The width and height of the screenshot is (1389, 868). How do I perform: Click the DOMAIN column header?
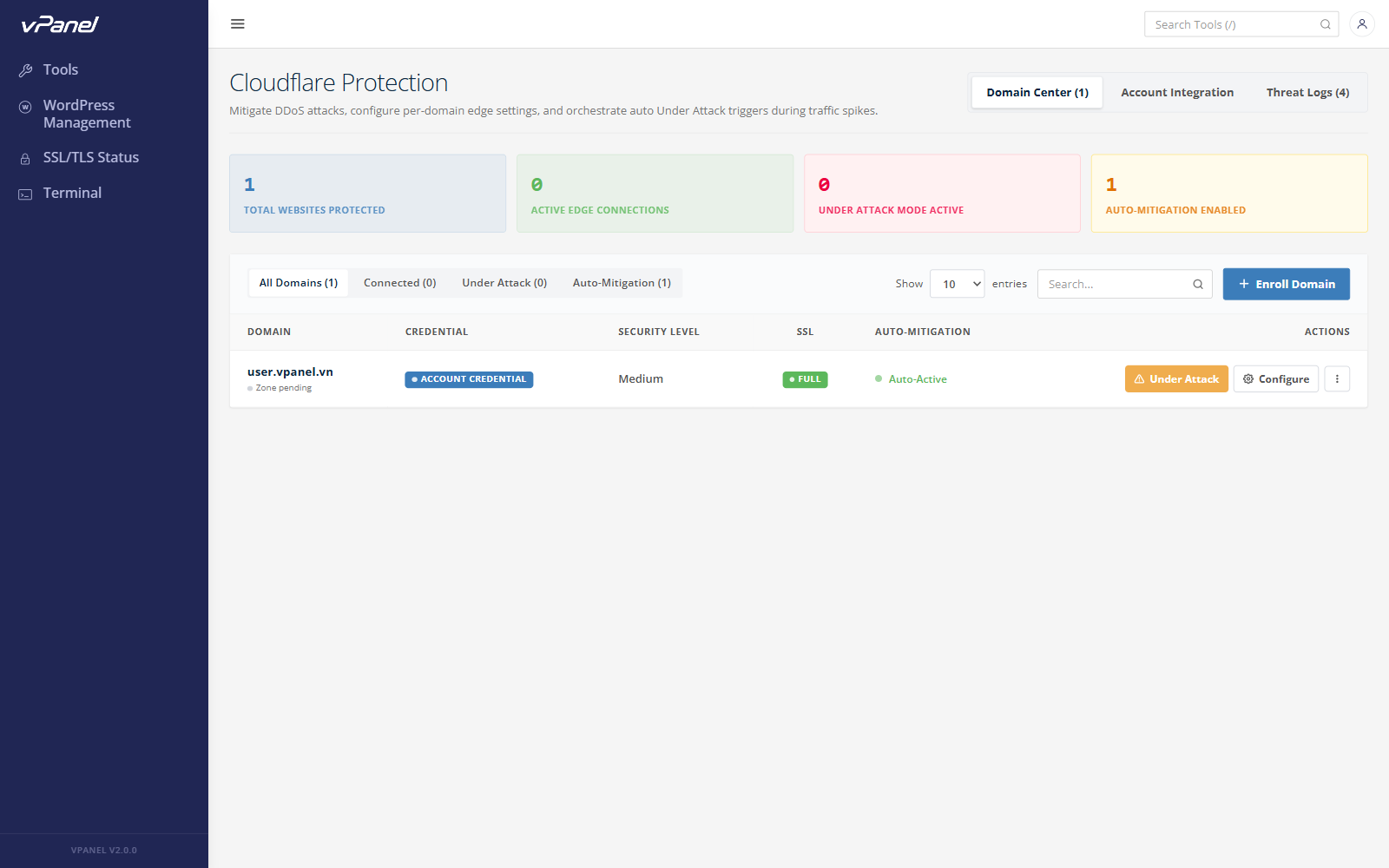pos(269,332)
